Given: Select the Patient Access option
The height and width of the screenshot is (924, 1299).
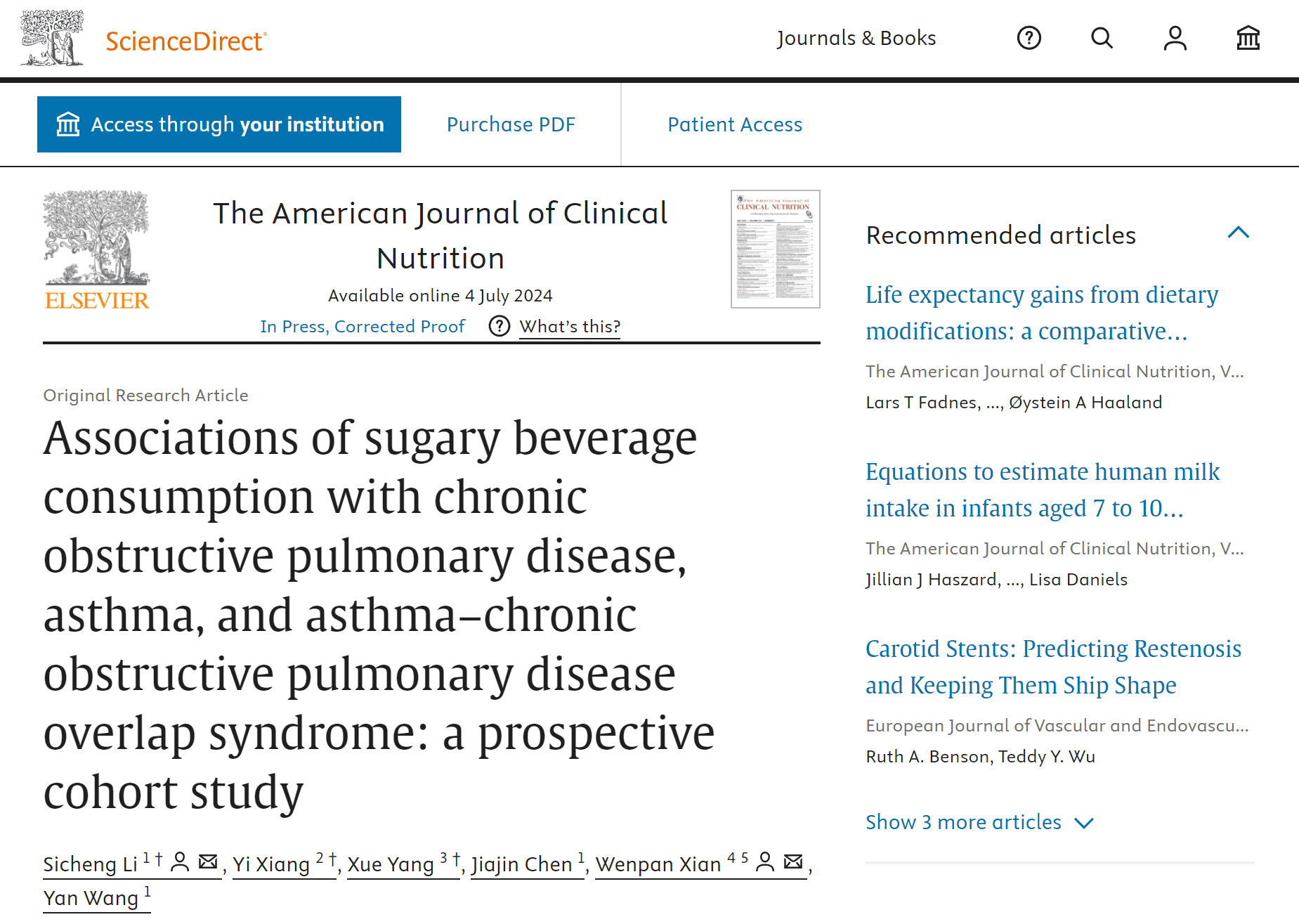Looking at the screenshot, I should click(x=735, y=124).
